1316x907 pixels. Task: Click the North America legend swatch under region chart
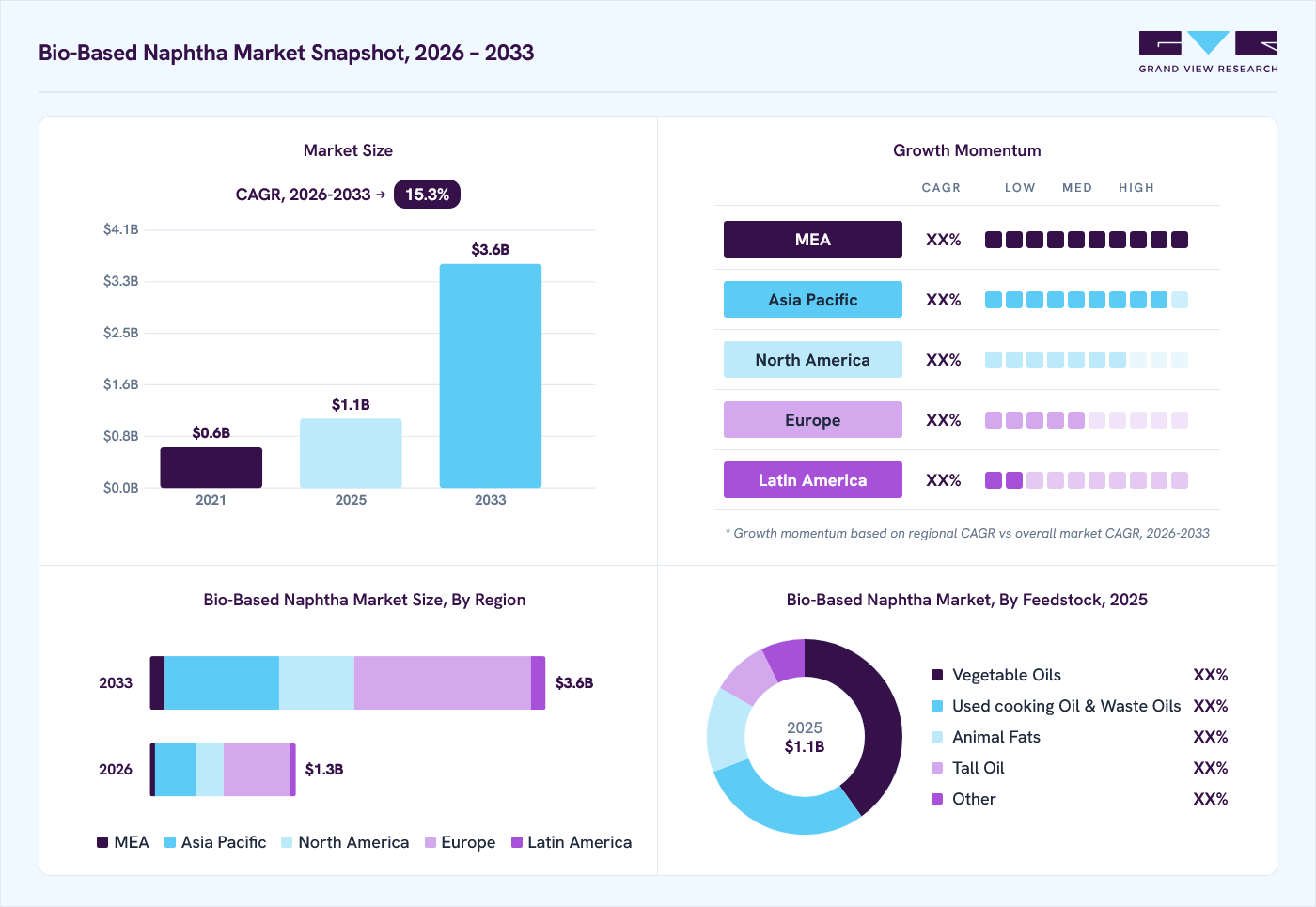click(287, 842)
